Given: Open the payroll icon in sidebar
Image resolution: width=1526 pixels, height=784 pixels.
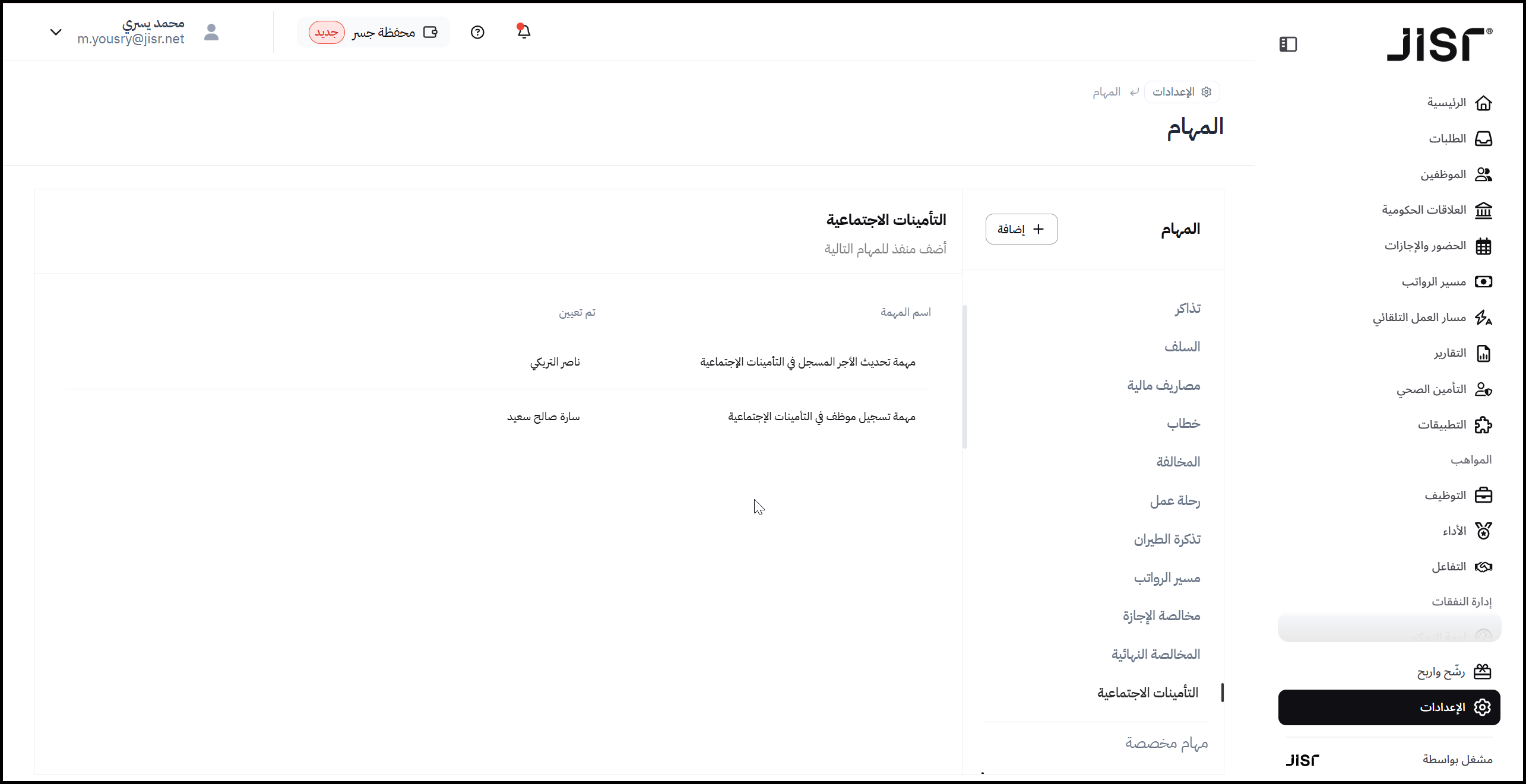Looking at the screenshot, I should click(x=1483, y=282).
